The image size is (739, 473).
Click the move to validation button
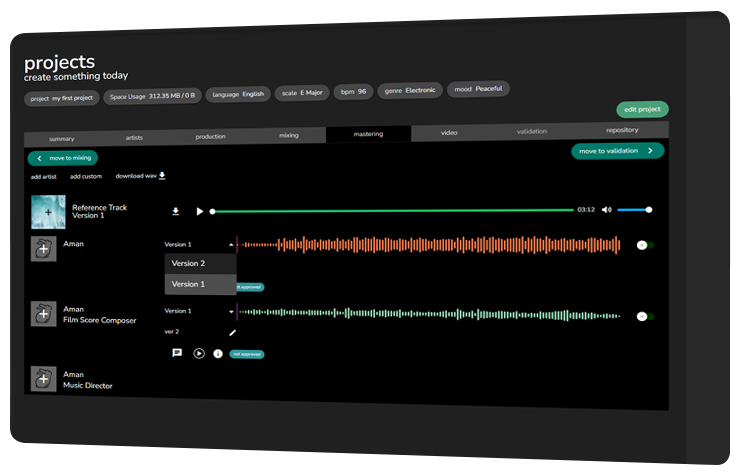pos(617,151)
